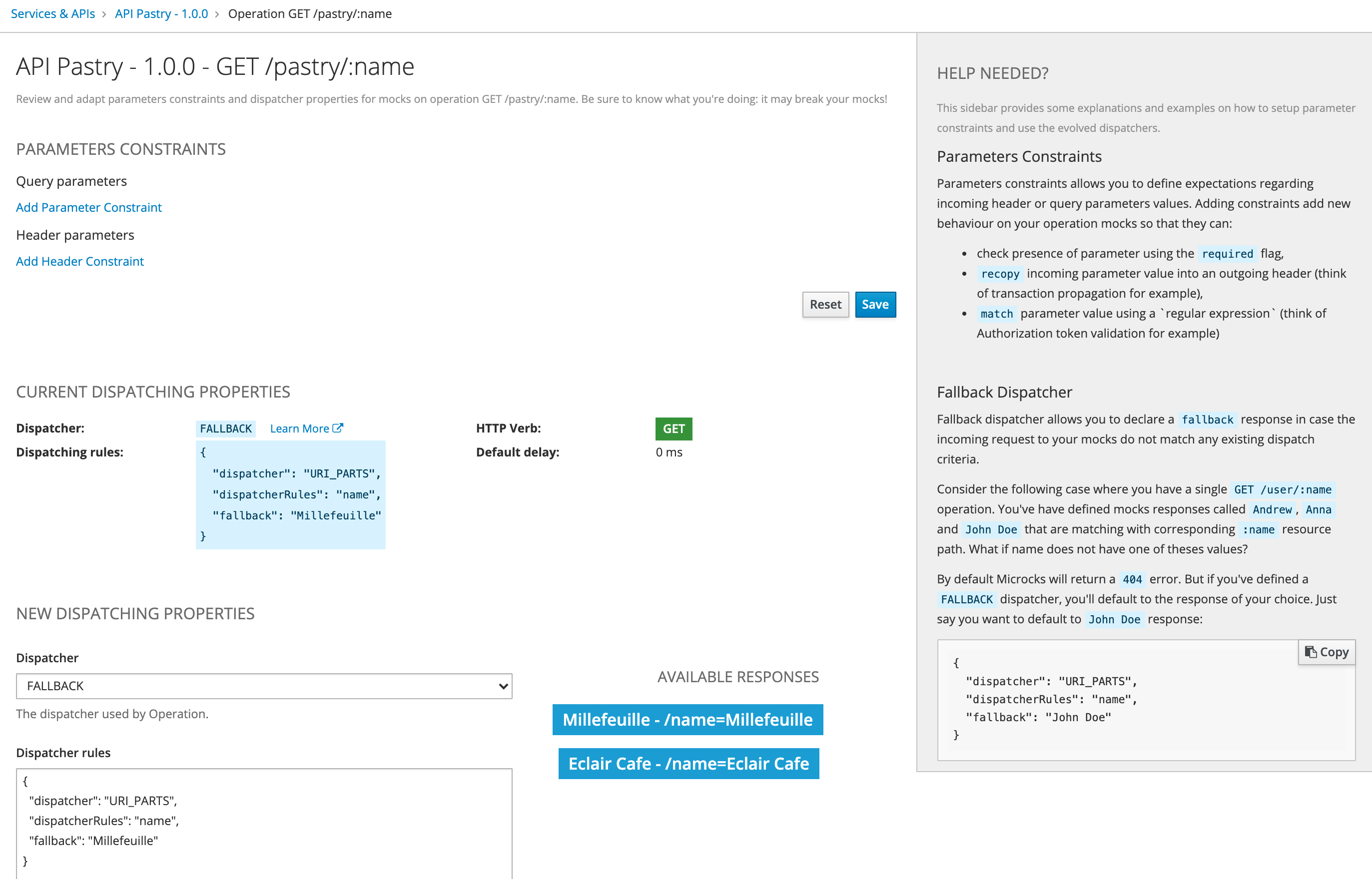Click the FALLBACK badge next to Dispatcher label
The height and width of the screenshot is (879, 1372).
click(226, 428)
